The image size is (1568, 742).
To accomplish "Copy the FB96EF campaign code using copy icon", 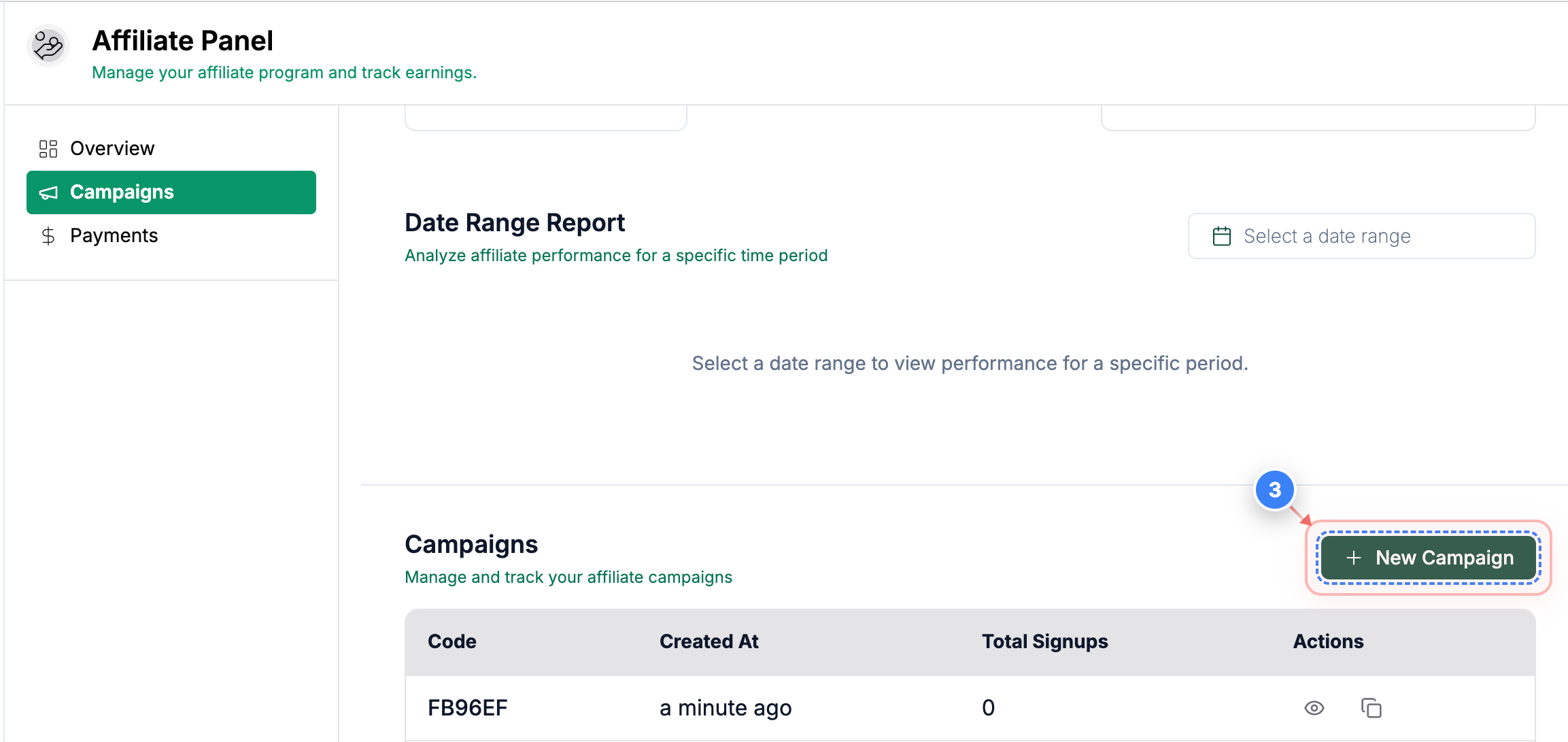I will (1372, 707).
